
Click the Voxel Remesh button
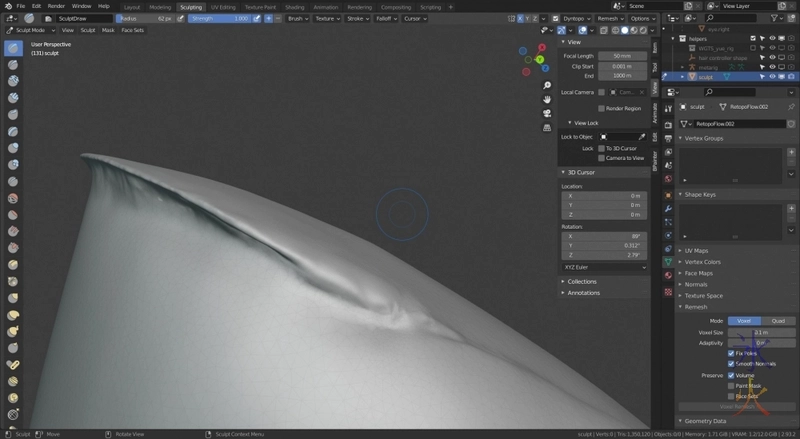click(x=735, y=407)
